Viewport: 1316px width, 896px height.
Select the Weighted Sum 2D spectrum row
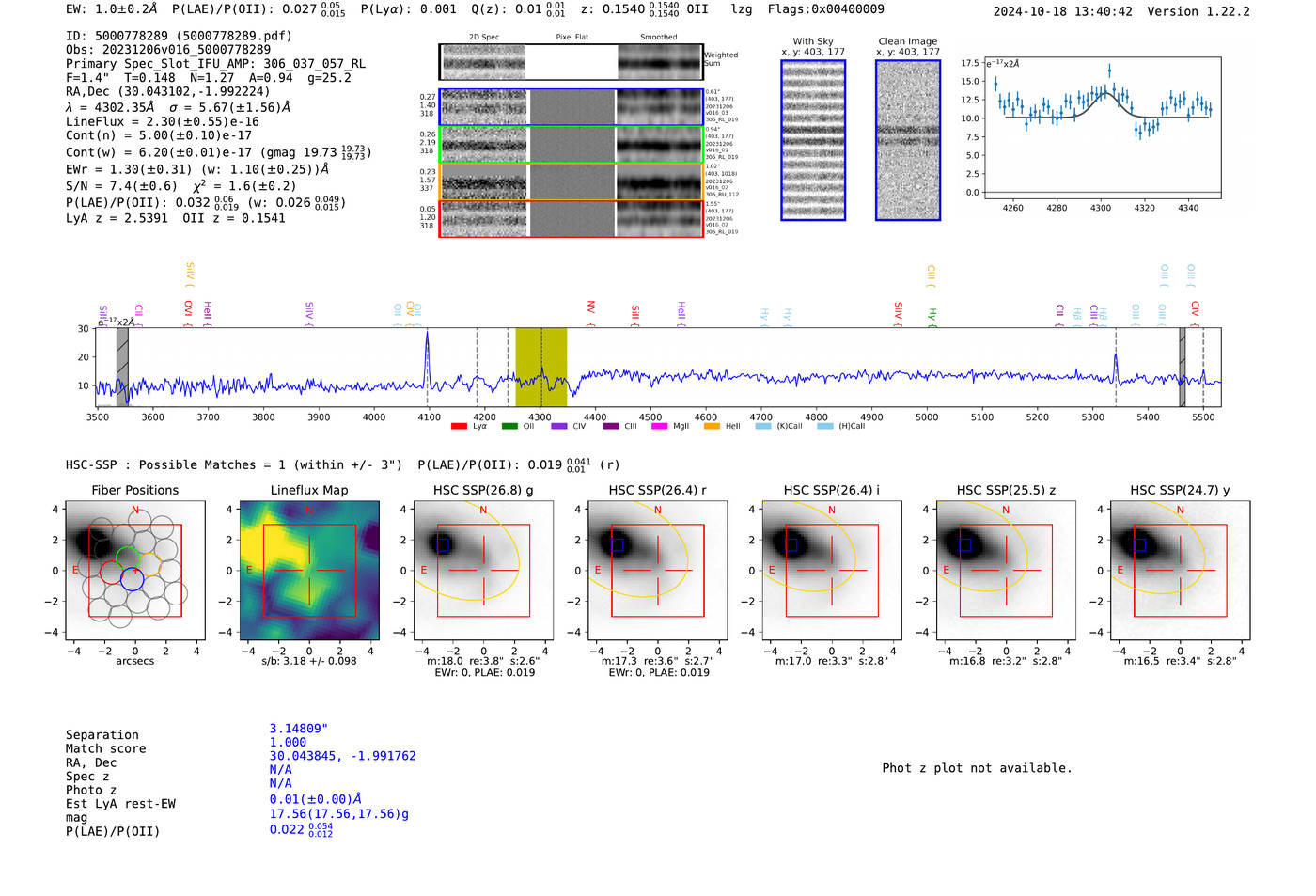572,62
